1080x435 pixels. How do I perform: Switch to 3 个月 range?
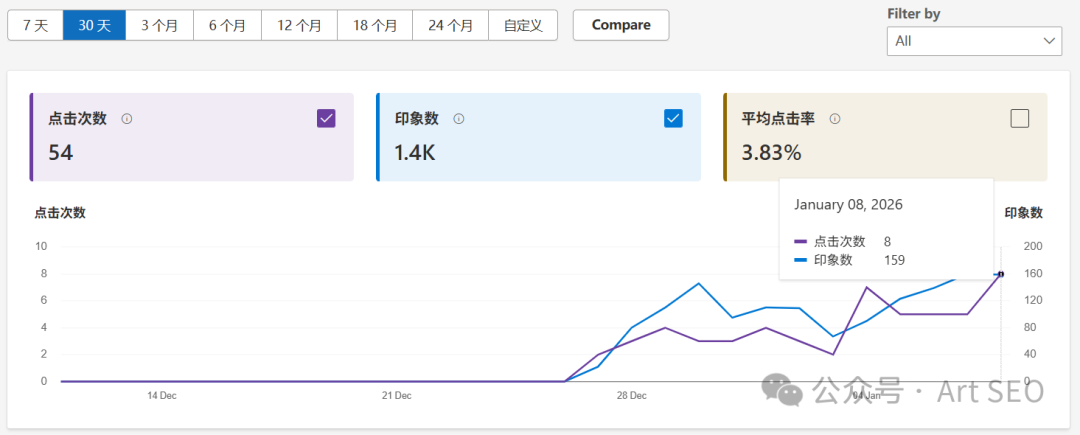pyautogui.click(x=159, y=25)
